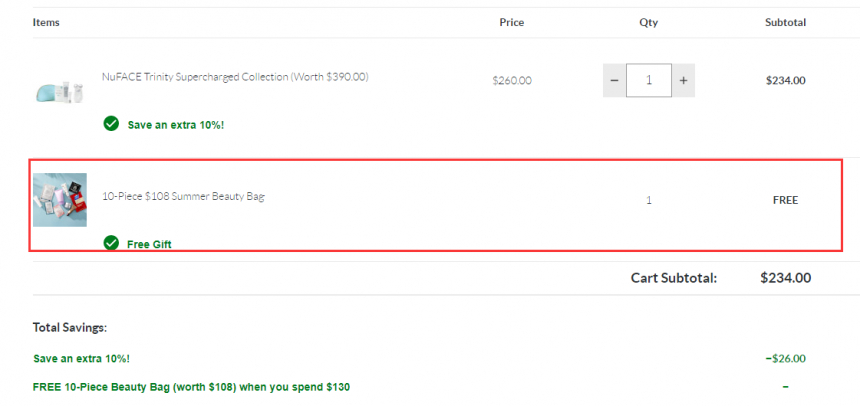Click the Qty column header
The height and width of the screenshot is (406, 860).
point(648,22)
